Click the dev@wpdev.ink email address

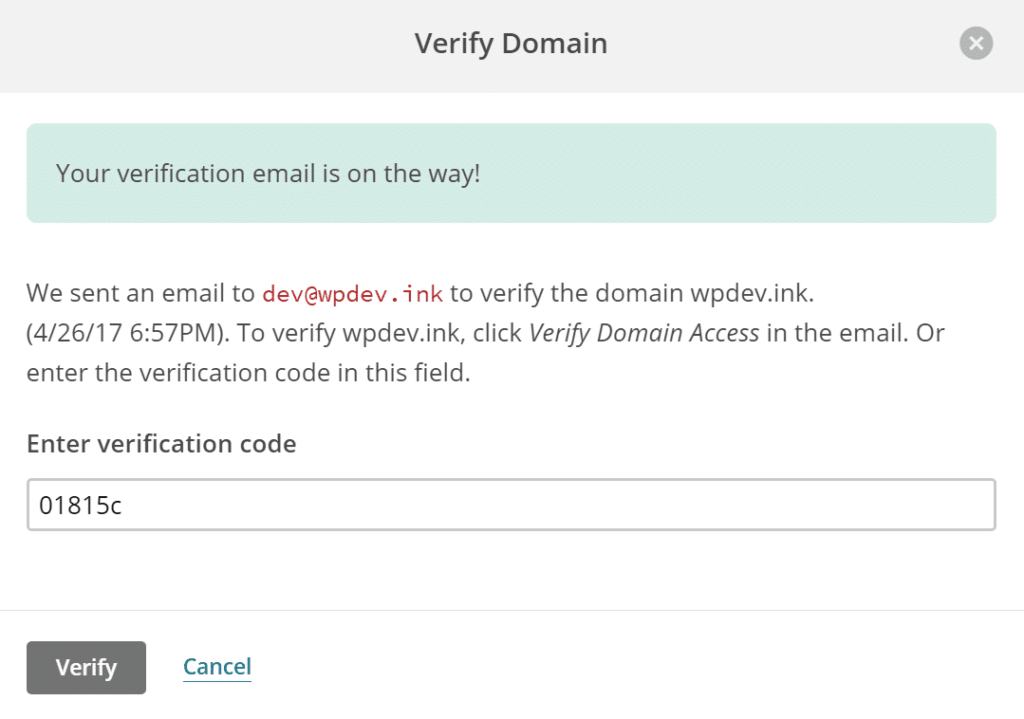352,294
